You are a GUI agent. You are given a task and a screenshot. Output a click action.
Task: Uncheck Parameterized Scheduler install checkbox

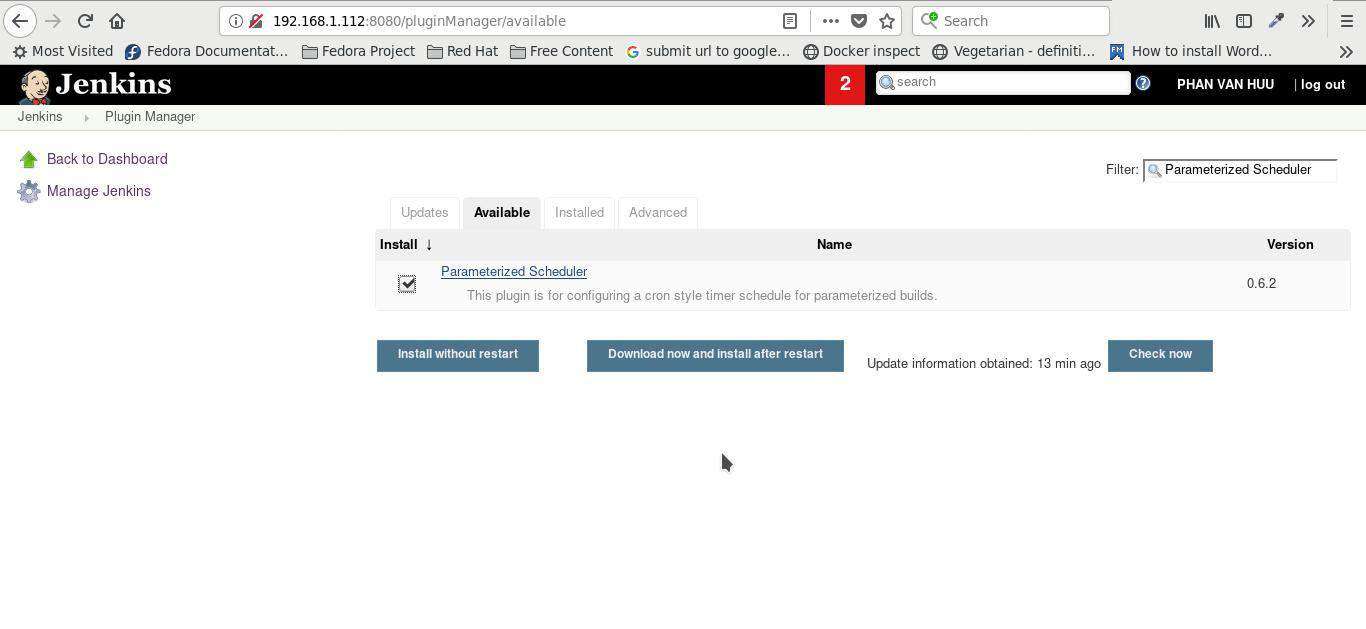(407, 284)
